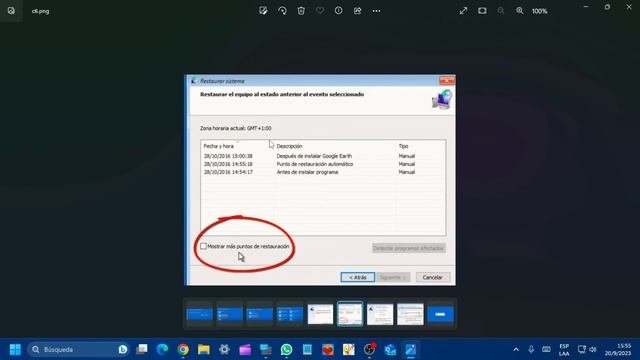This screenshot has width=640, height=360.
Task: Click the 'Cancelar' button in the dialog
Action: (x=433, y=277)
